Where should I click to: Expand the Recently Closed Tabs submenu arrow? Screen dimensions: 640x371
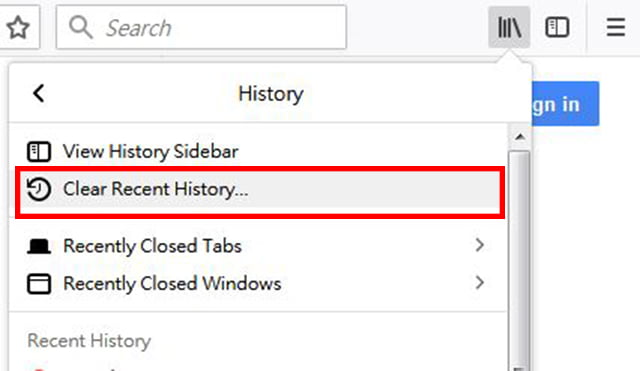(x=480, y=245)
